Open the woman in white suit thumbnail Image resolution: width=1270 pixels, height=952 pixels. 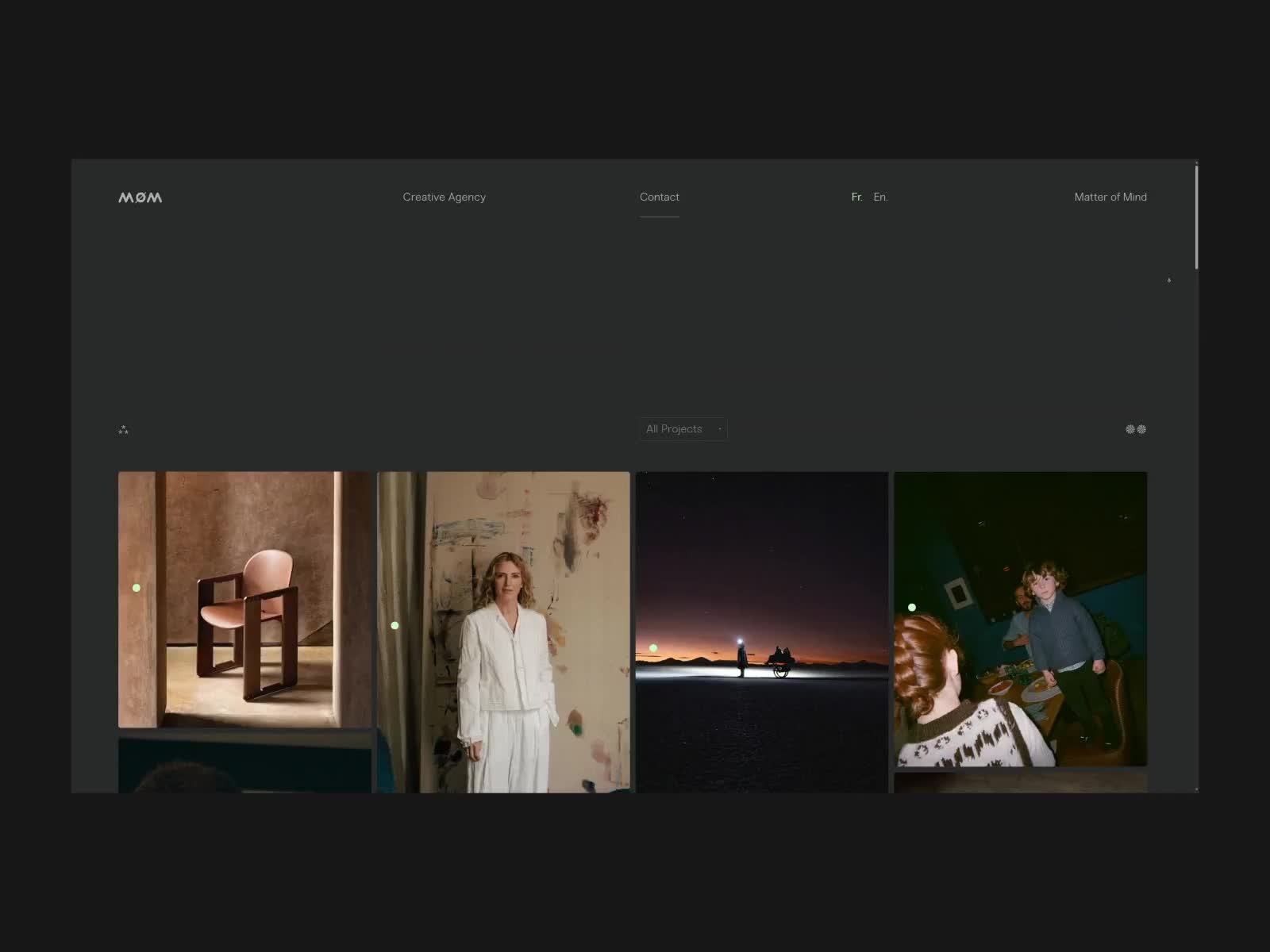[503, 632]
